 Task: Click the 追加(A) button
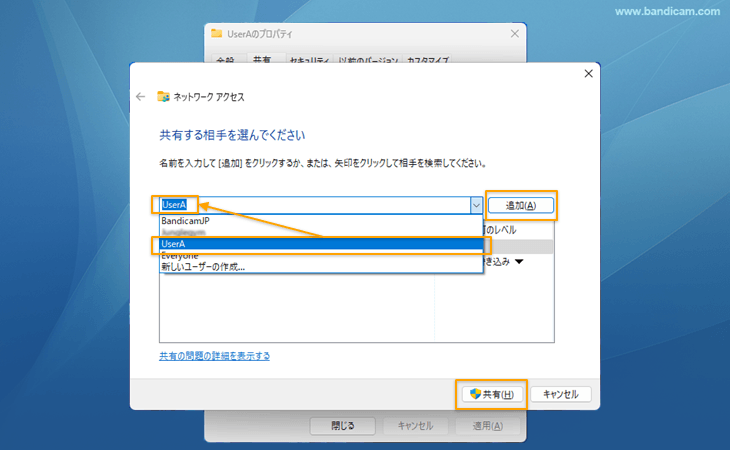pos(521,205)
